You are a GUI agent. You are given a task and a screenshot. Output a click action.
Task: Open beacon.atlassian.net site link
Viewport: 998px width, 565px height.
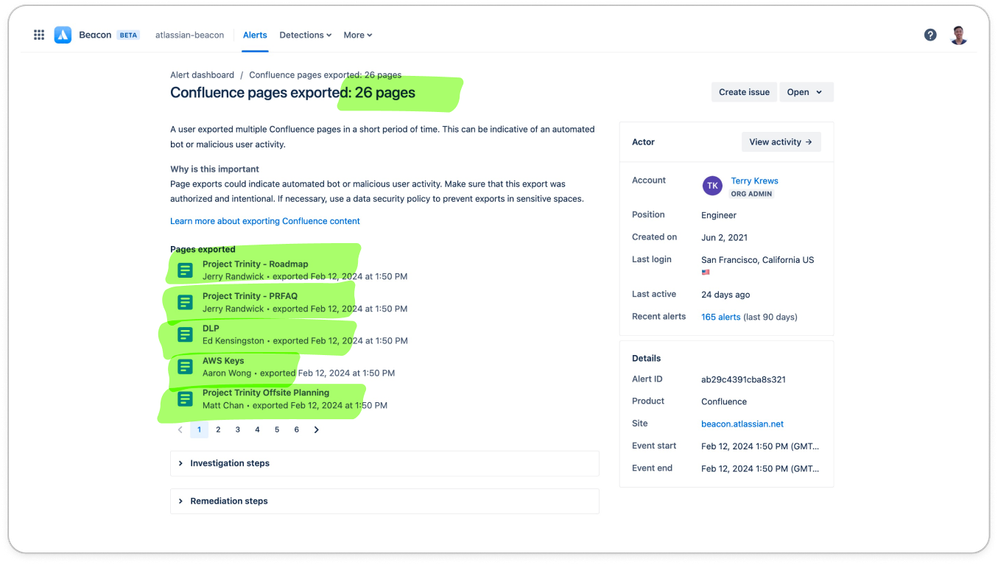742,424
